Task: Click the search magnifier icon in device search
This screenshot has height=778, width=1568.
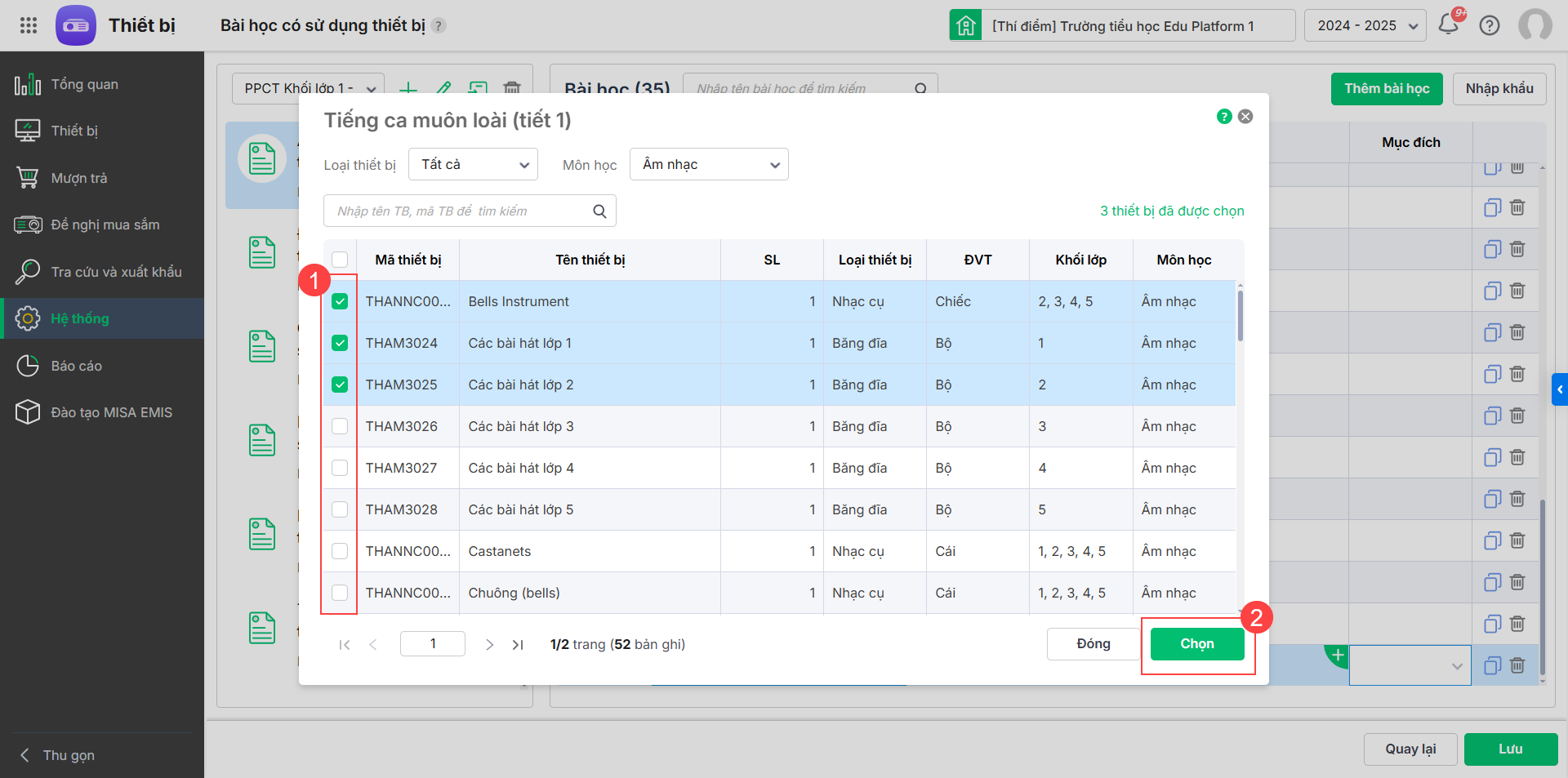Action: 599,211
